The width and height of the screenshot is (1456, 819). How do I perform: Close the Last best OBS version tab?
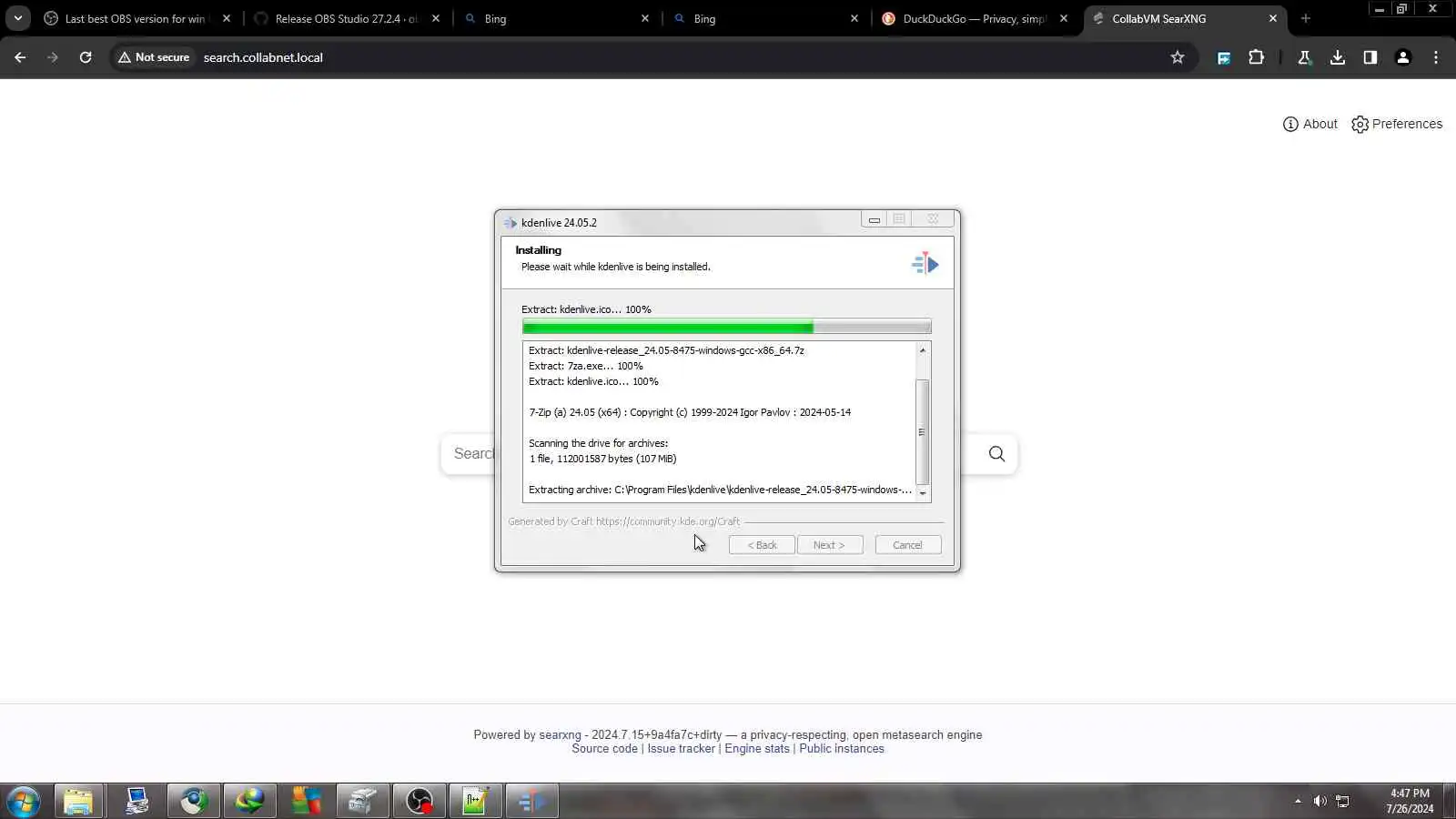pyautogui.click(x=227, y=18)
